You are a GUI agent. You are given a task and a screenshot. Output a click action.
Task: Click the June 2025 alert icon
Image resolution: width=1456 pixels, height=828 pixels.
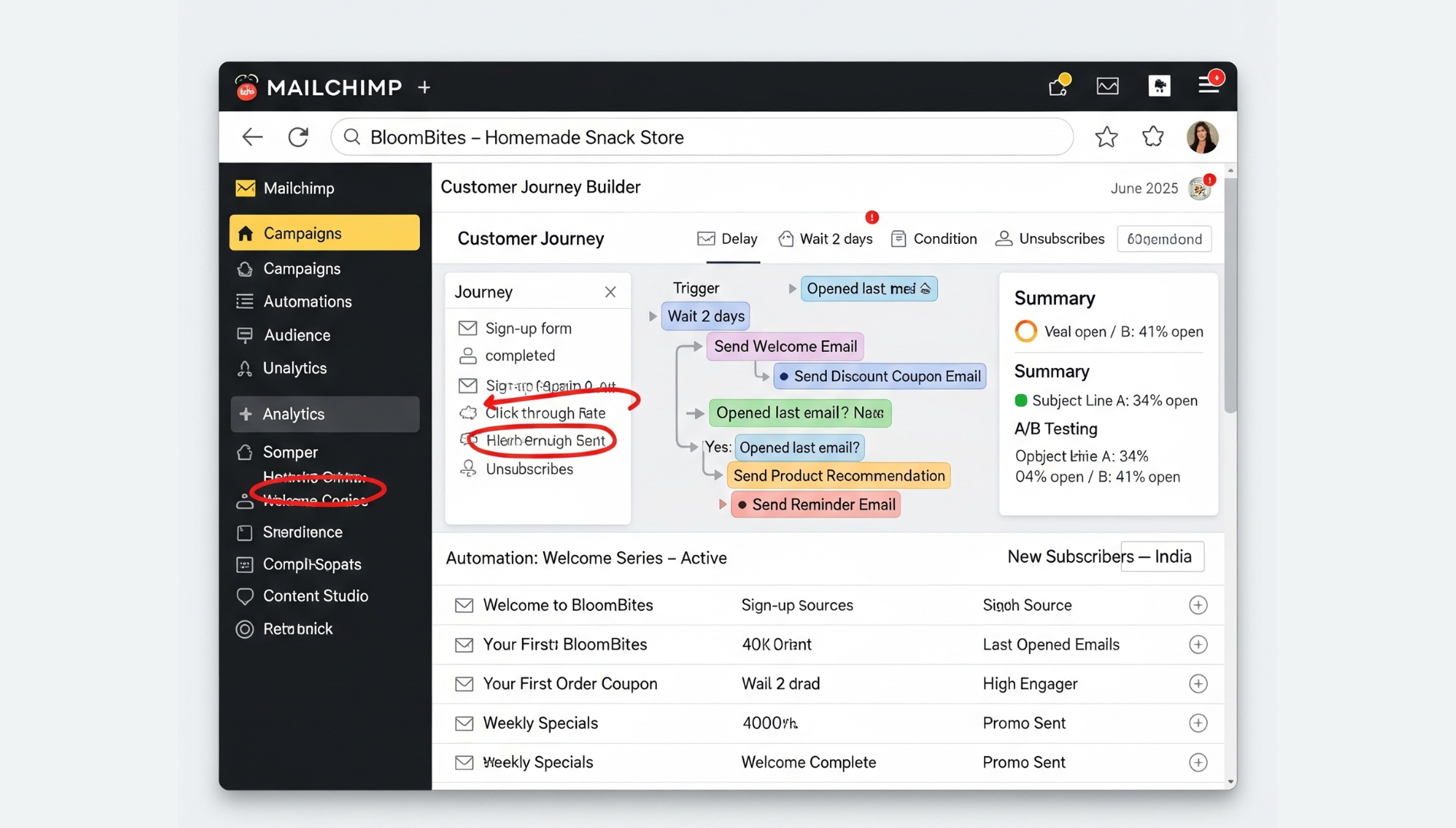tap(1201, 187)
